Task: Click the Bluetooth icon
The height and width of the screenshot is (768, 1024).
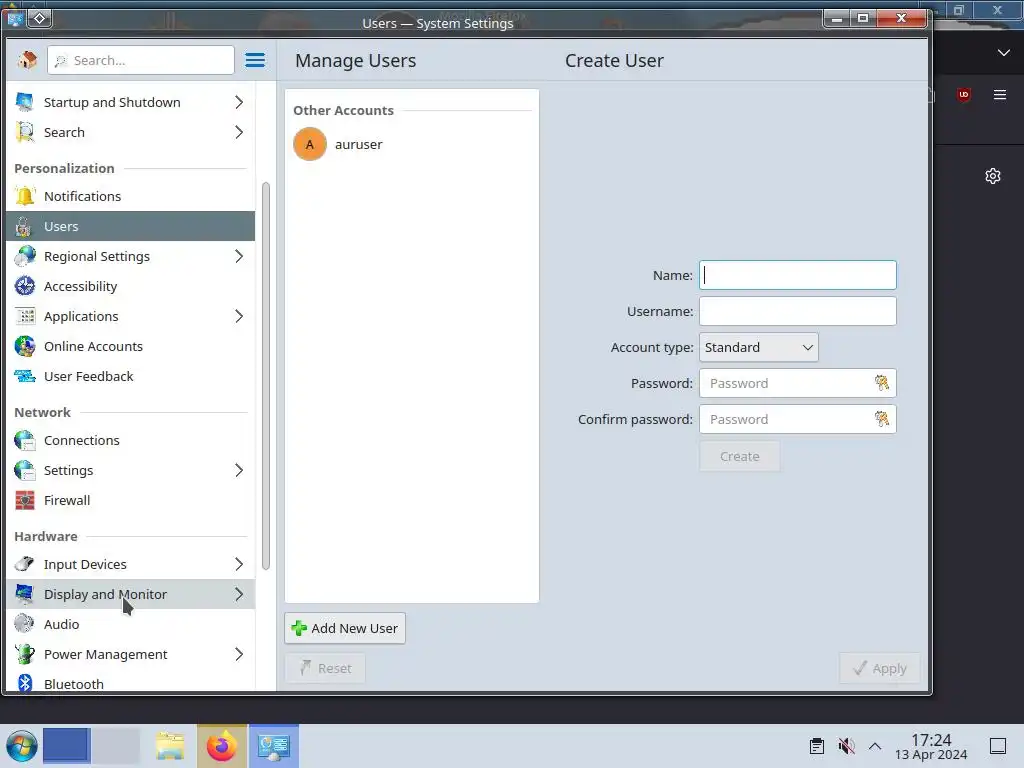Action: coord(25,683)
